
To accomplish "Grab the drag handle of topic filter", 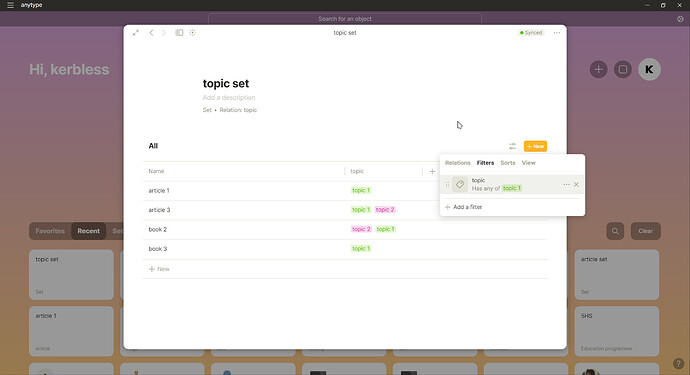I will pos(448,184).
